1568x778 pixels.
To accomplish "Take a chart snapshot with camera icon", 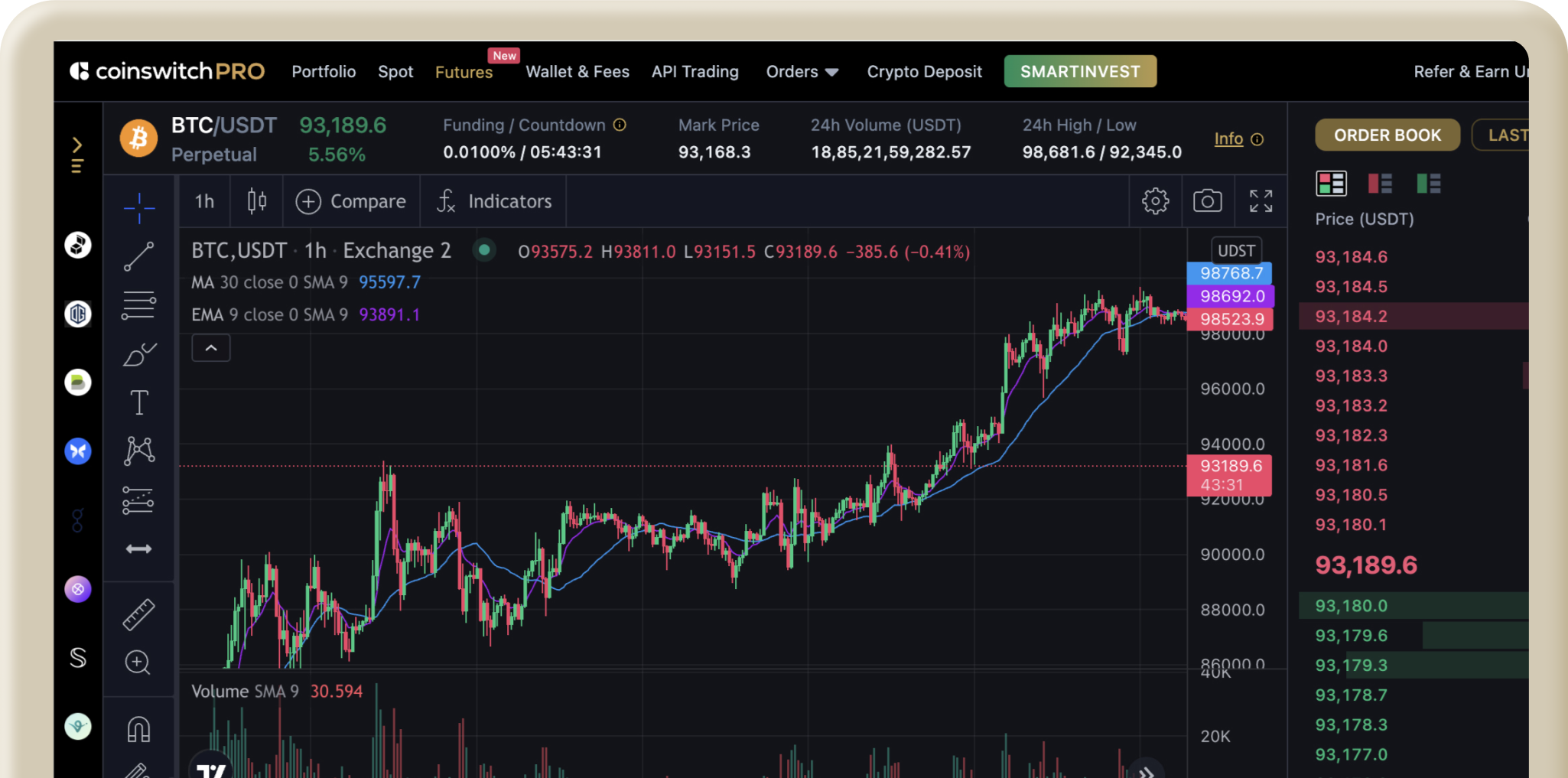I will point(1207,201).
